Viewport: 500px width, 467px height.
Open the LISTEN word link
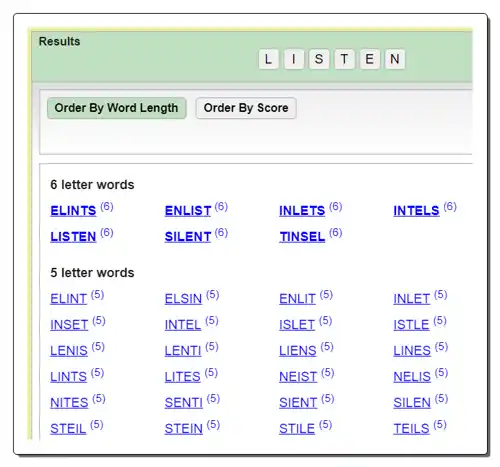click(73, 237)
